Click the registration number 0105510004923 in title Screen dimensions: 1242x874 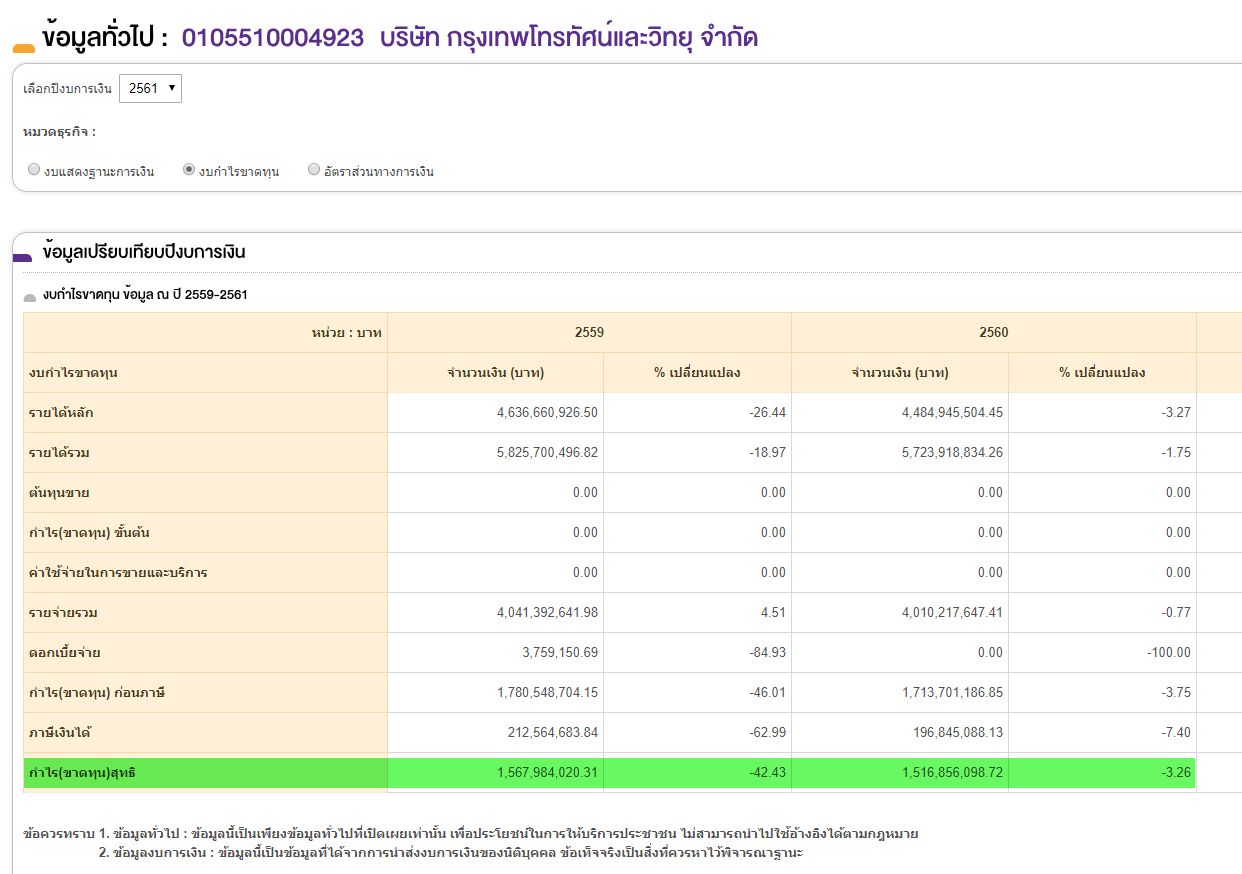(272, 38)
